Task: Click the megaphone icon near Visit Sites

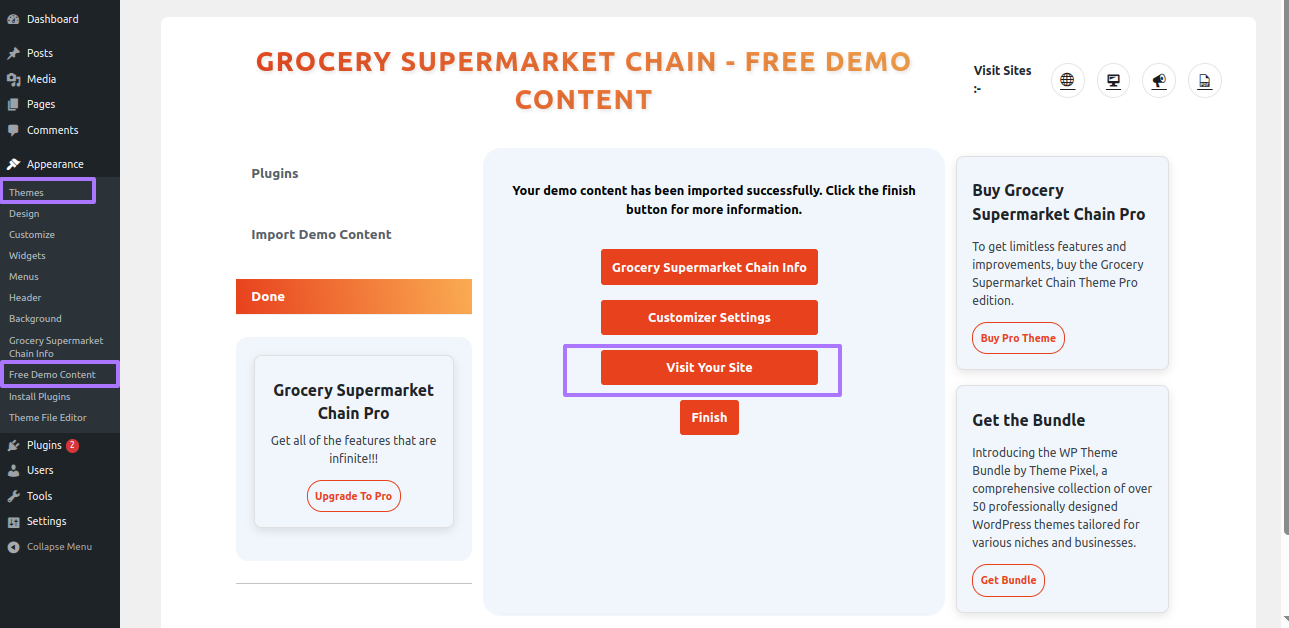Action: [1159, 81]
